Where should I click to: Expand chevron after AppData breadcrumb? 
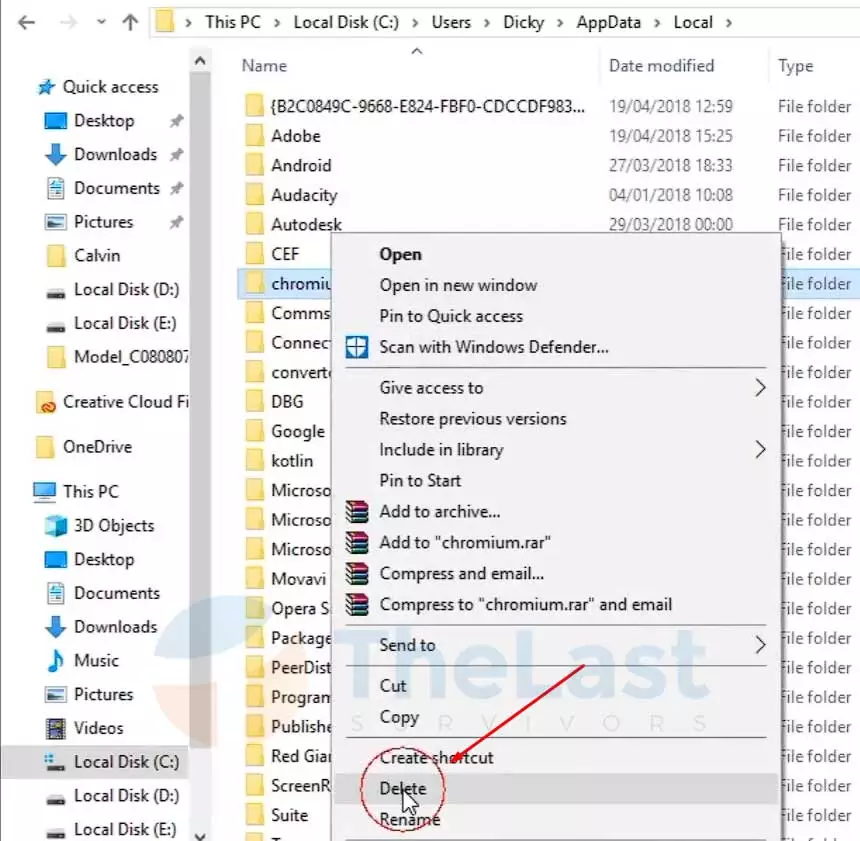(657, 22)
